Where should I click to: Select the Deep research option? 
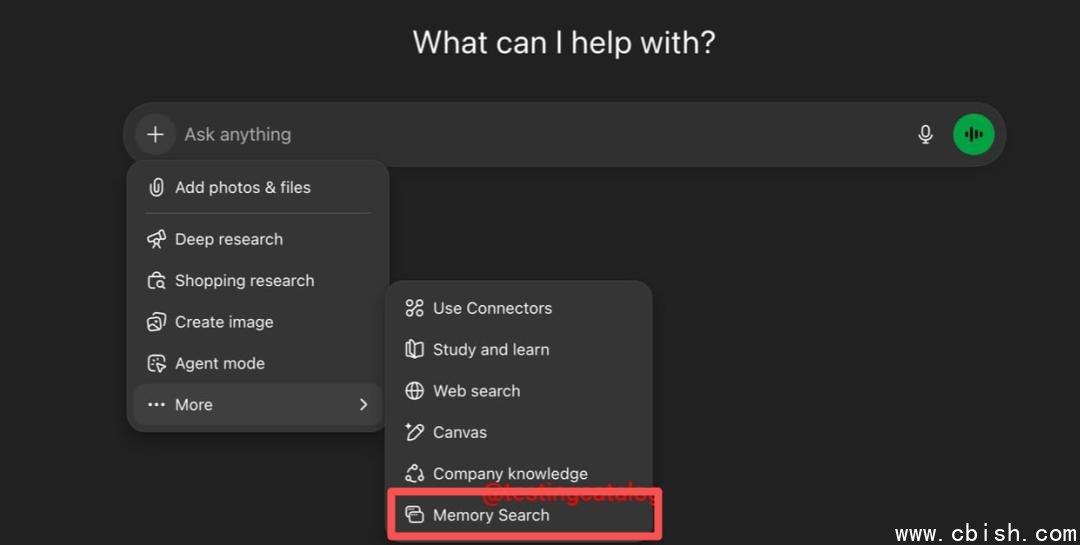229,239
